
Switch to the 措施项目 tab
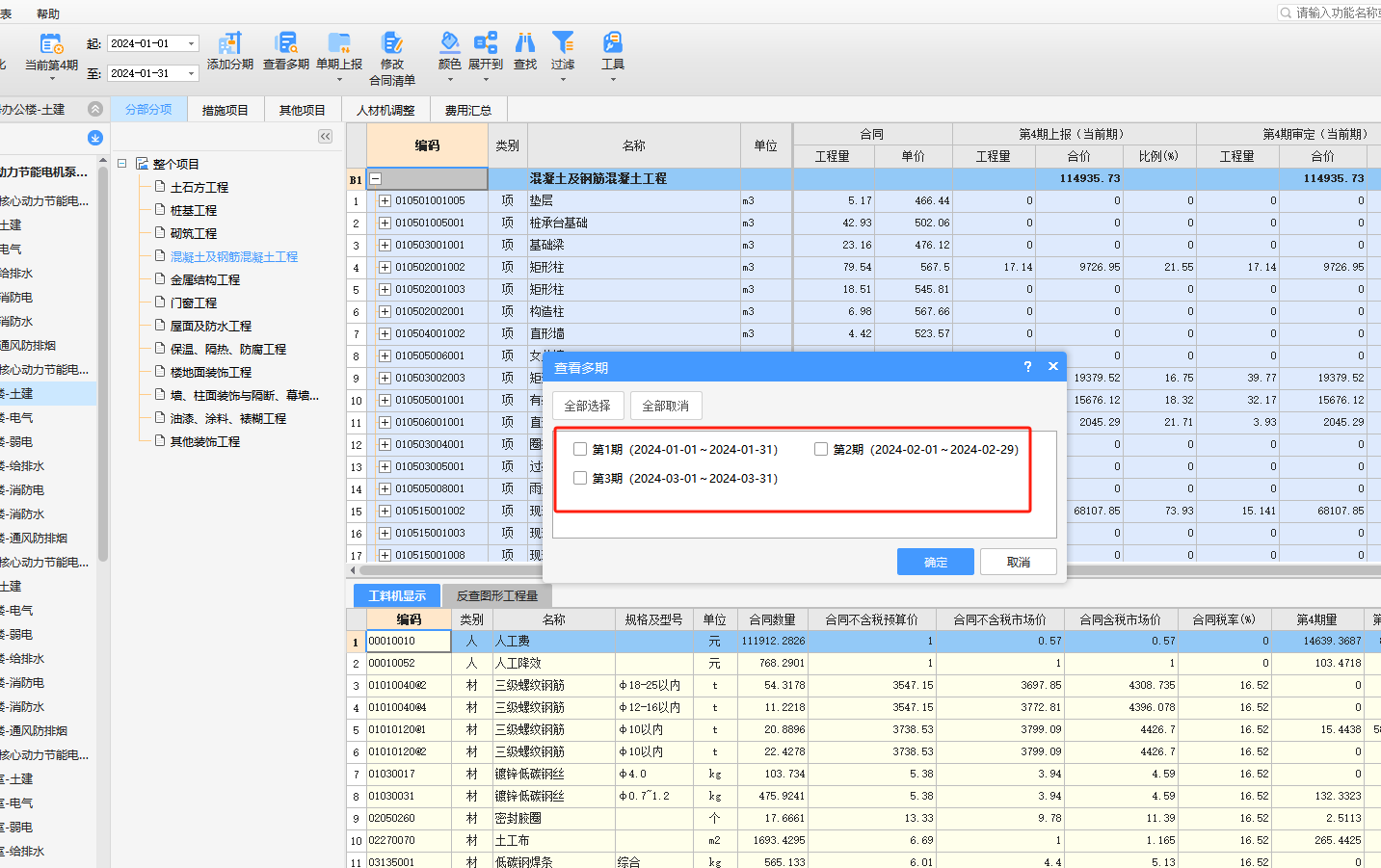pyautogui.click(x=226, y=110)
